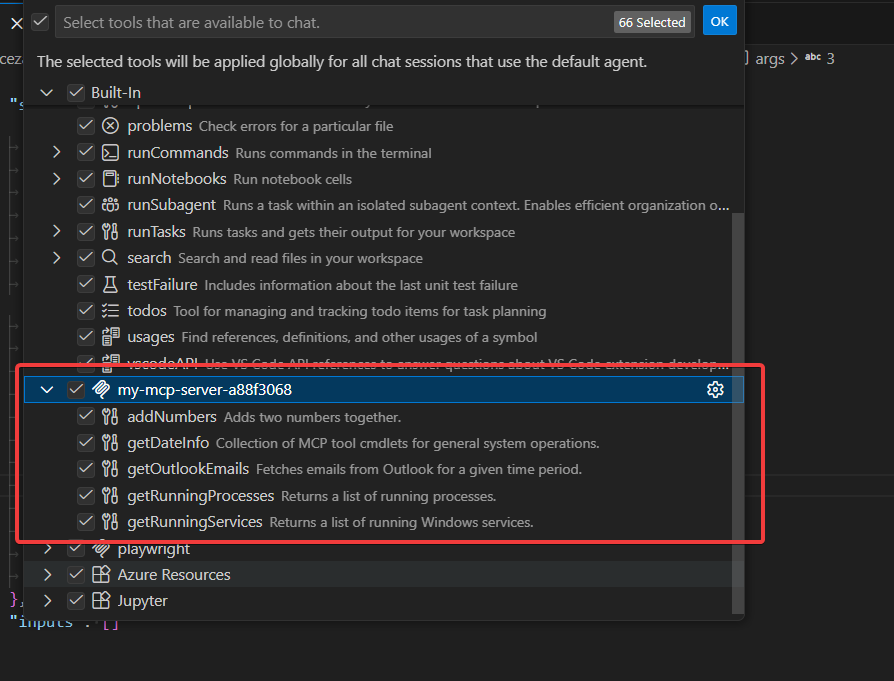The width and height of the screenshot is (894, 681).
Task: Click the getOutlookEmails tools icon
Action: click(x=110, y=469)
